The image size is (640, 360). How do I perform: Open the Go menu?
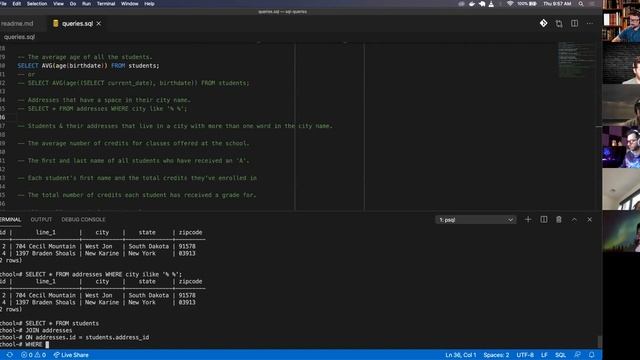point(73,4)
